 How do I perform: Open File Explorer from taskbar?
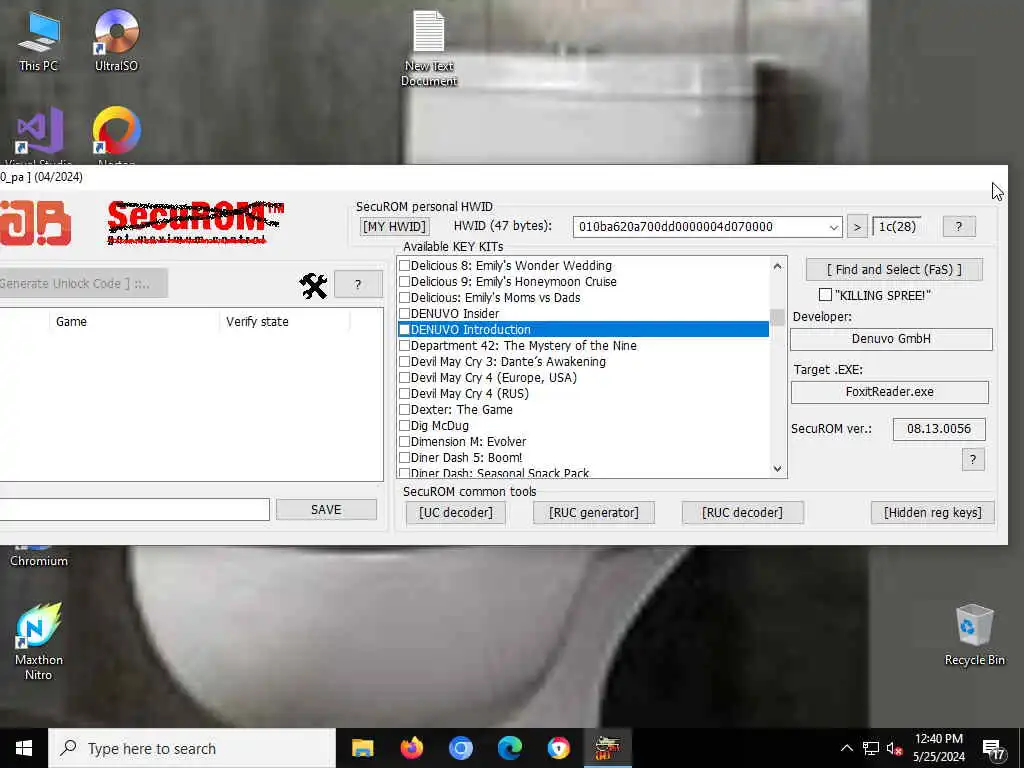tap(362, 748)
